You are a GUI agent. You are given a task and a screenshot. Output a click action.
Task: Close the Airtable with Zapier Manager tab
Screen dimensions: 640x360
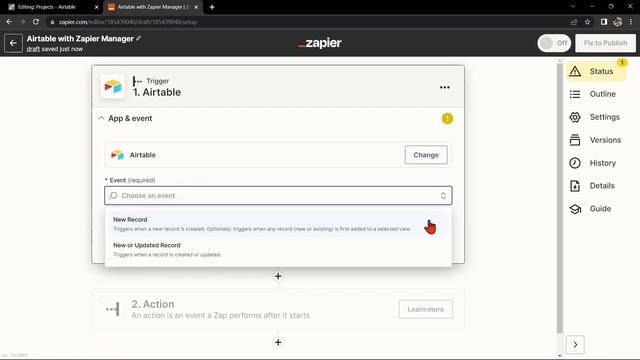(x=196, y=7)
